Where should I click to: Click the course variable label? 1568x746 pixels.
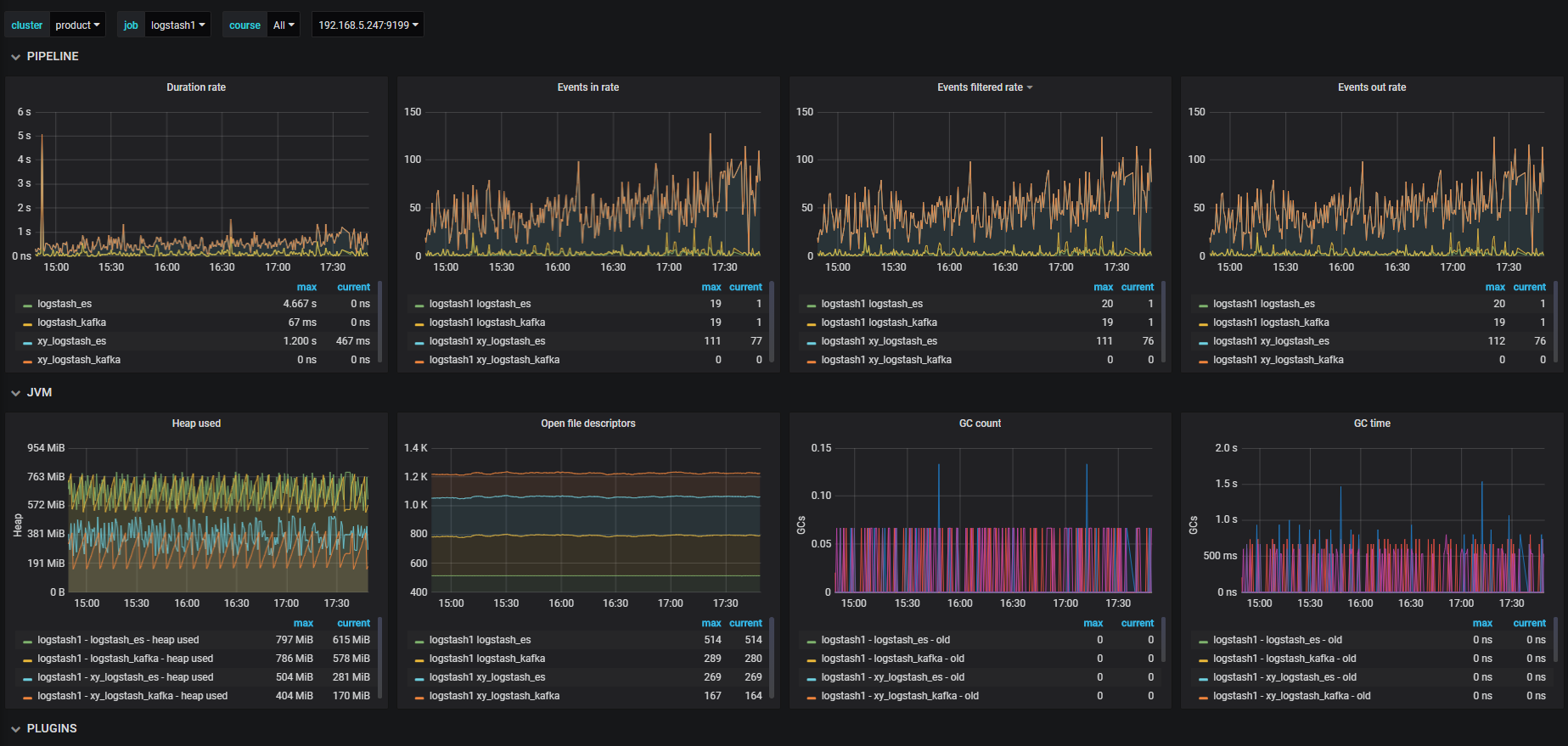pyautogui.click(x=244, y=25)
